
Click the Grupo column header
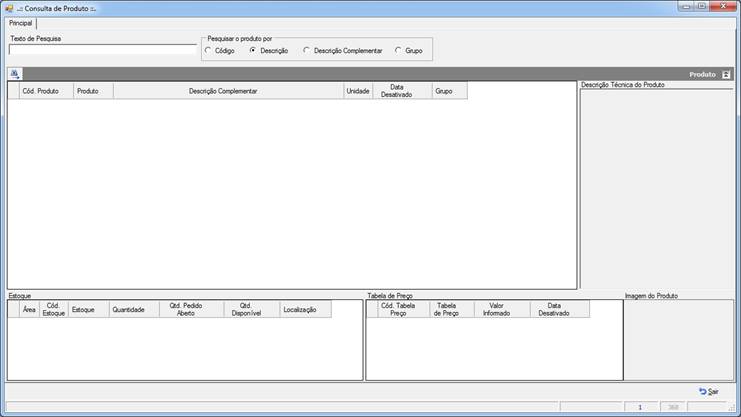pyautogui.click(x=449, y=91)
